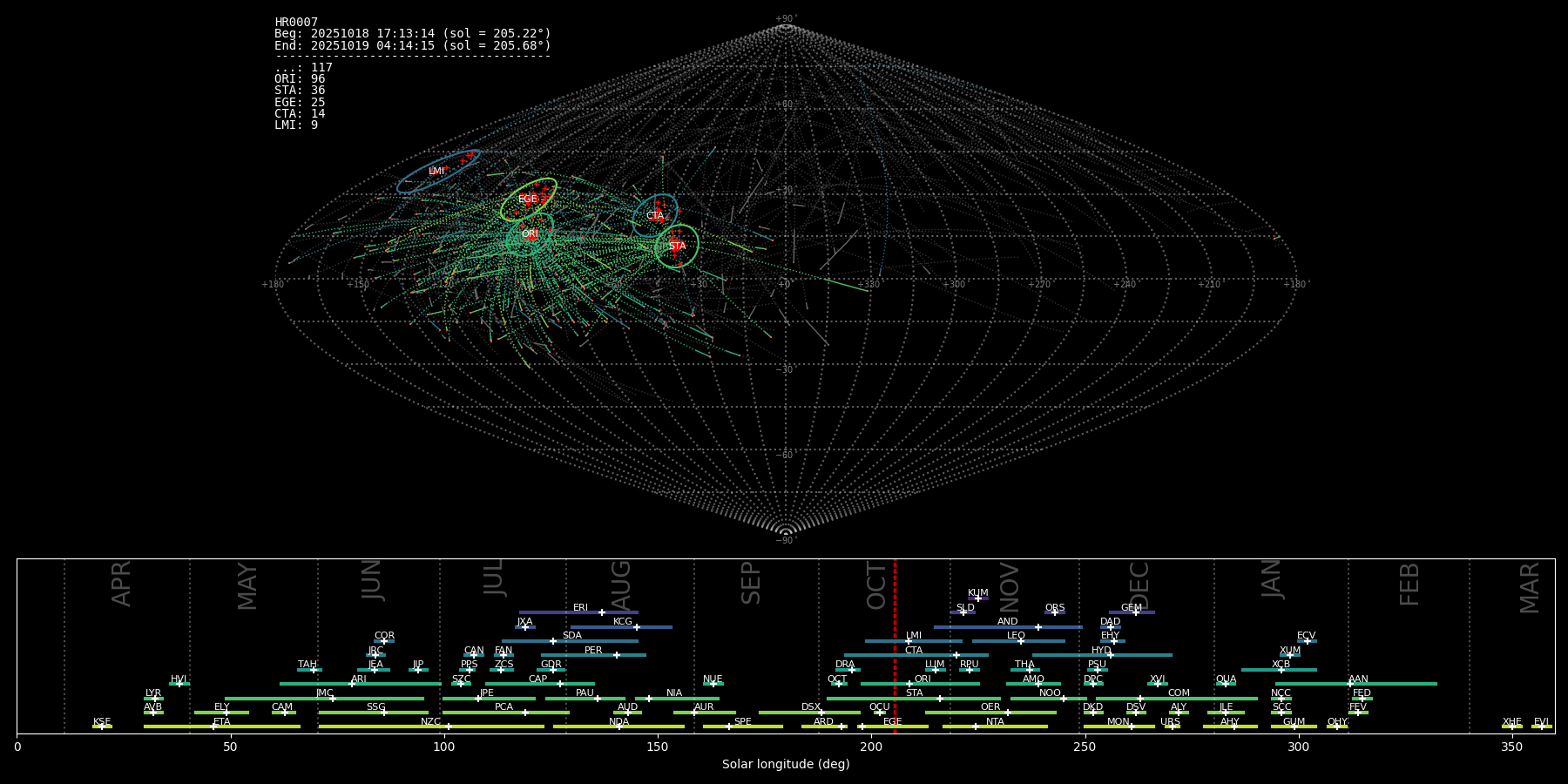
Task: Click the Beg: 20251018 17:13:14 line
Action: [x=413, y=34]
